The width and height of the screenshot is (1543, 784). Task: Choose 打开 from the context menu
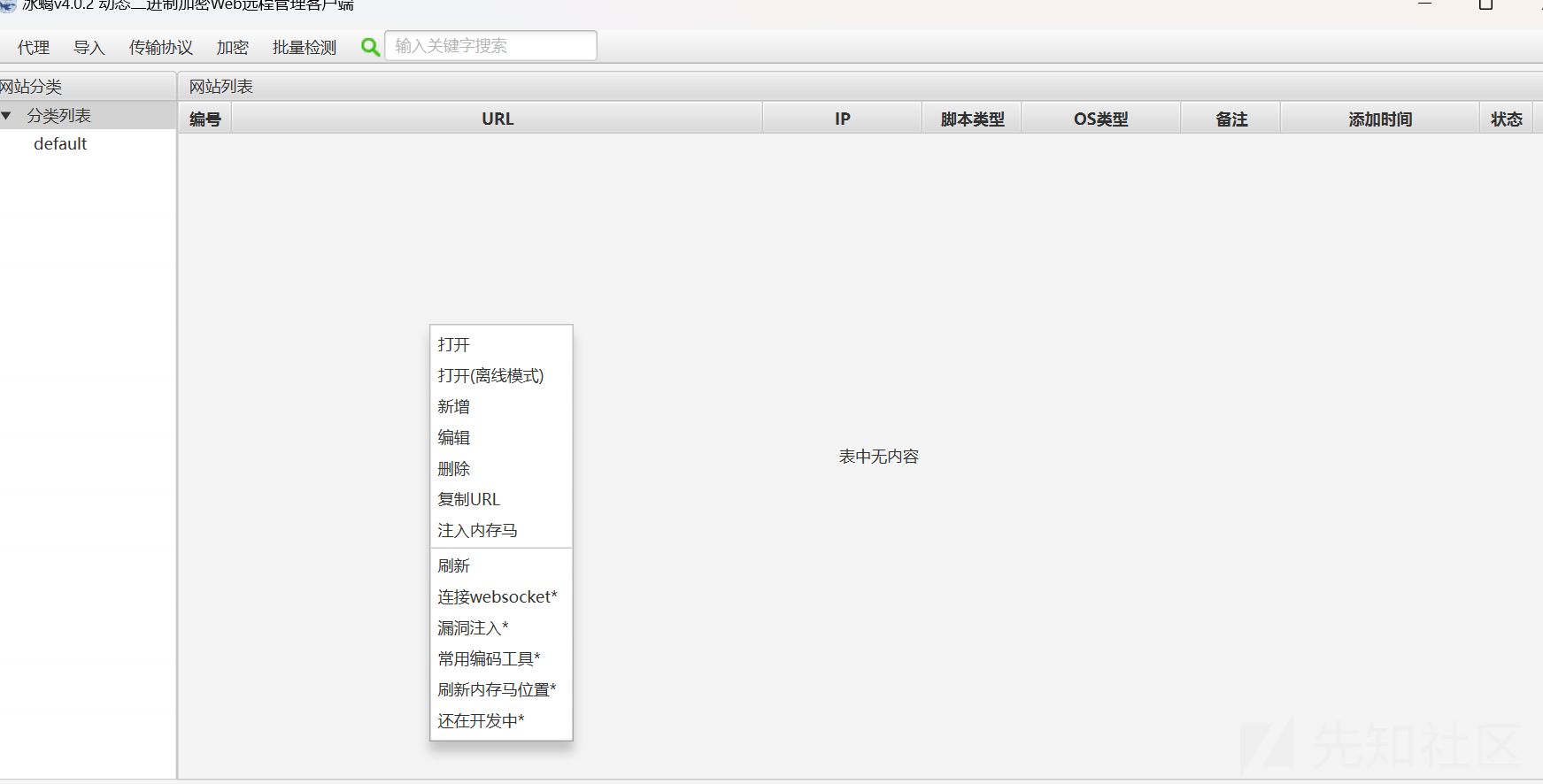[501, 344]
